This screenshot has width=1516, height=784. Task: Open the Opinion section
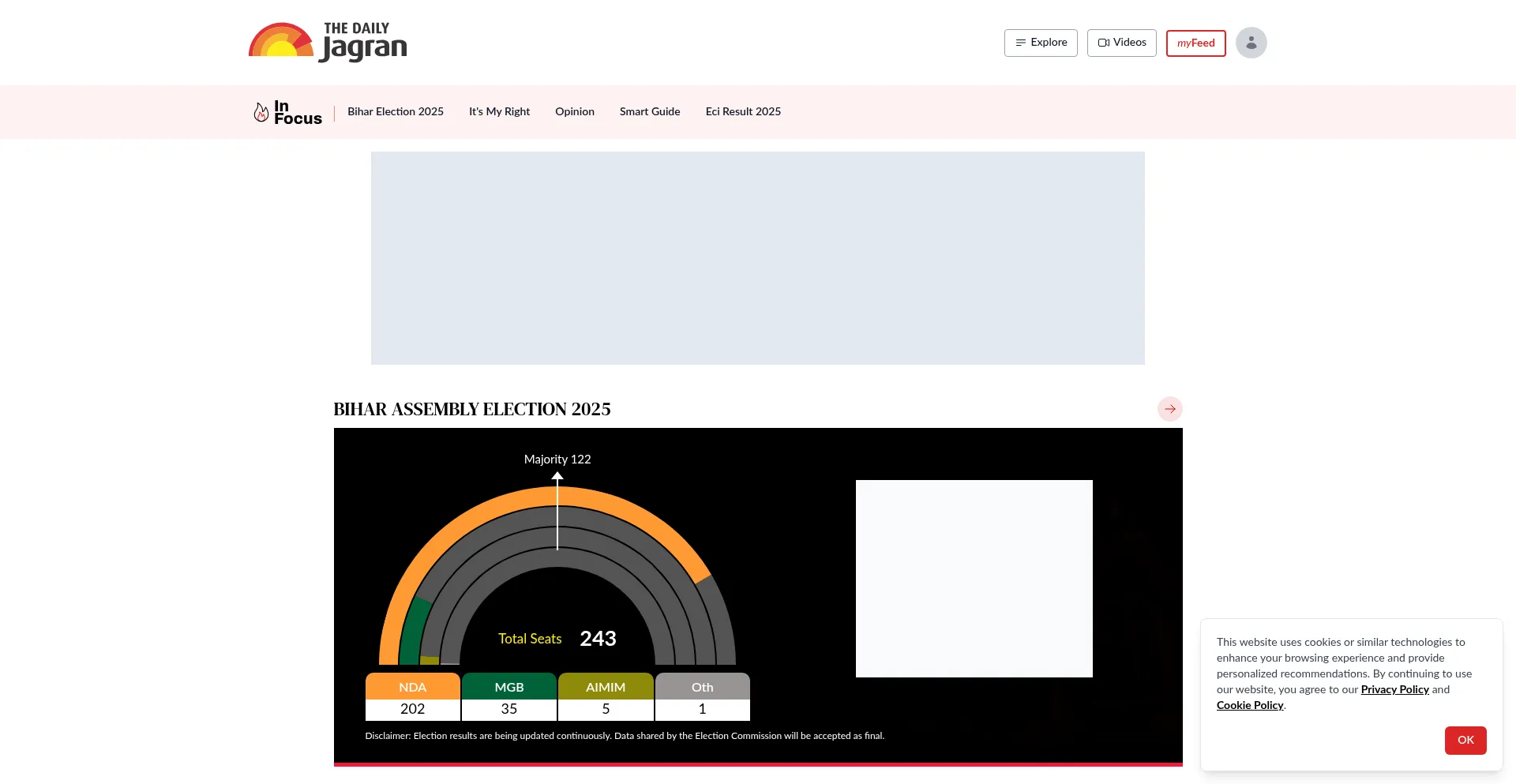pos(575,112)
